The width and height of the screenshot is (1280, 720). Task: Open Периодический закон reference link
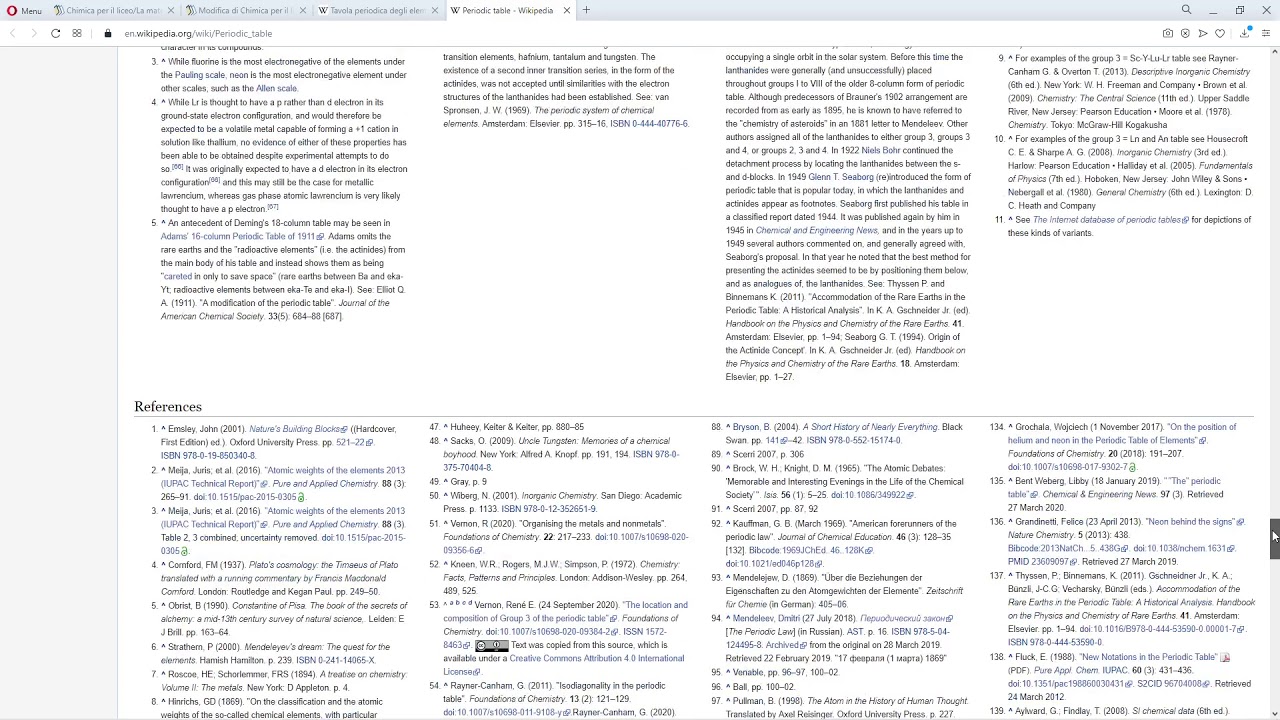coord(907,618)
